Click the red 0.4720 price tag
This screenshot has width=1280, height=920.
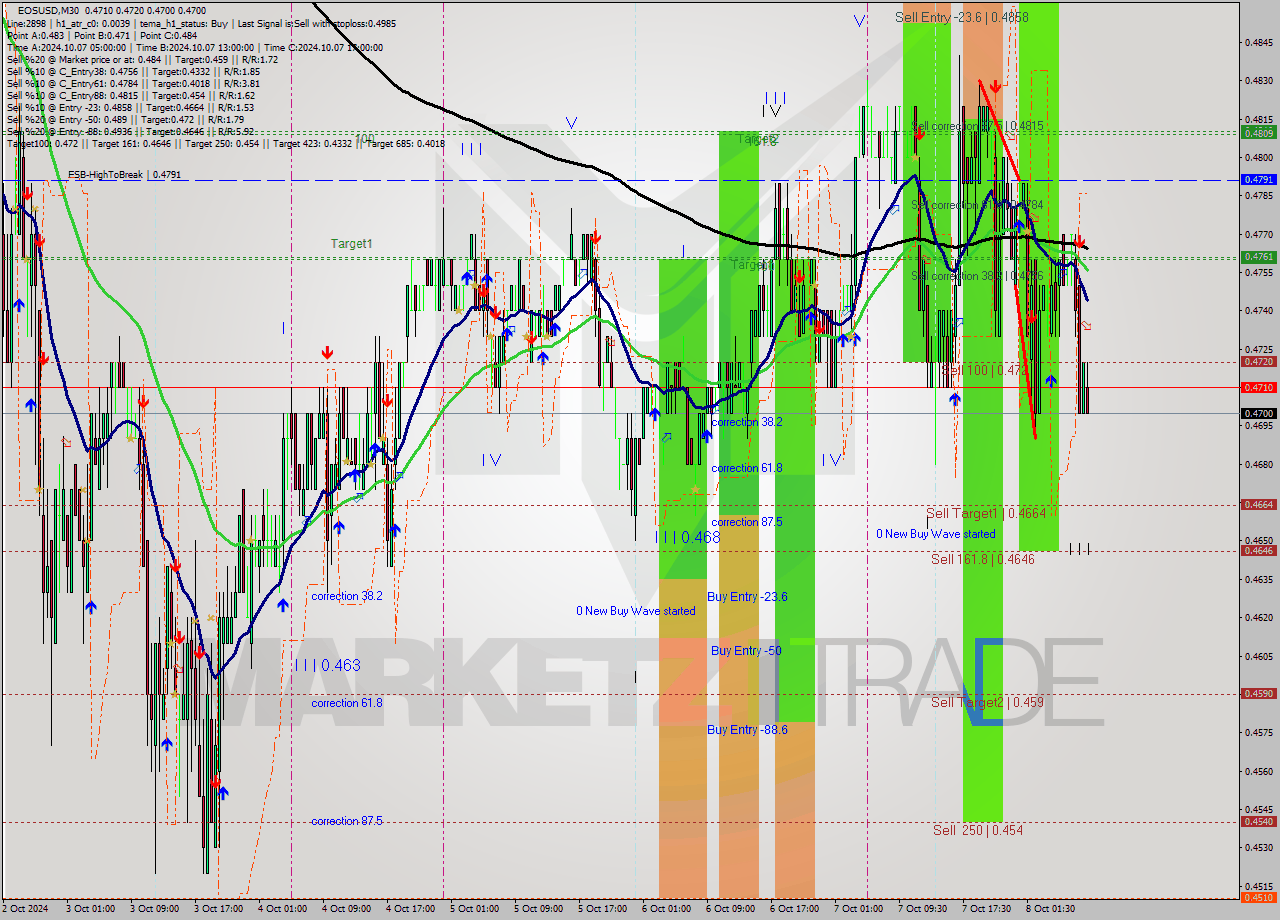coord(1258,362)
